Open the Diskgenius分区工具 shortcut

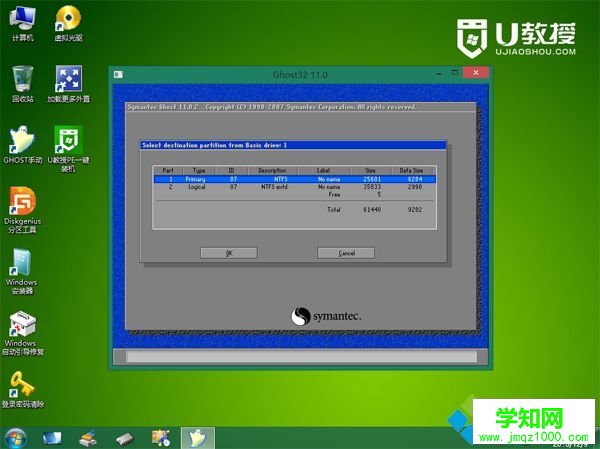23,210
